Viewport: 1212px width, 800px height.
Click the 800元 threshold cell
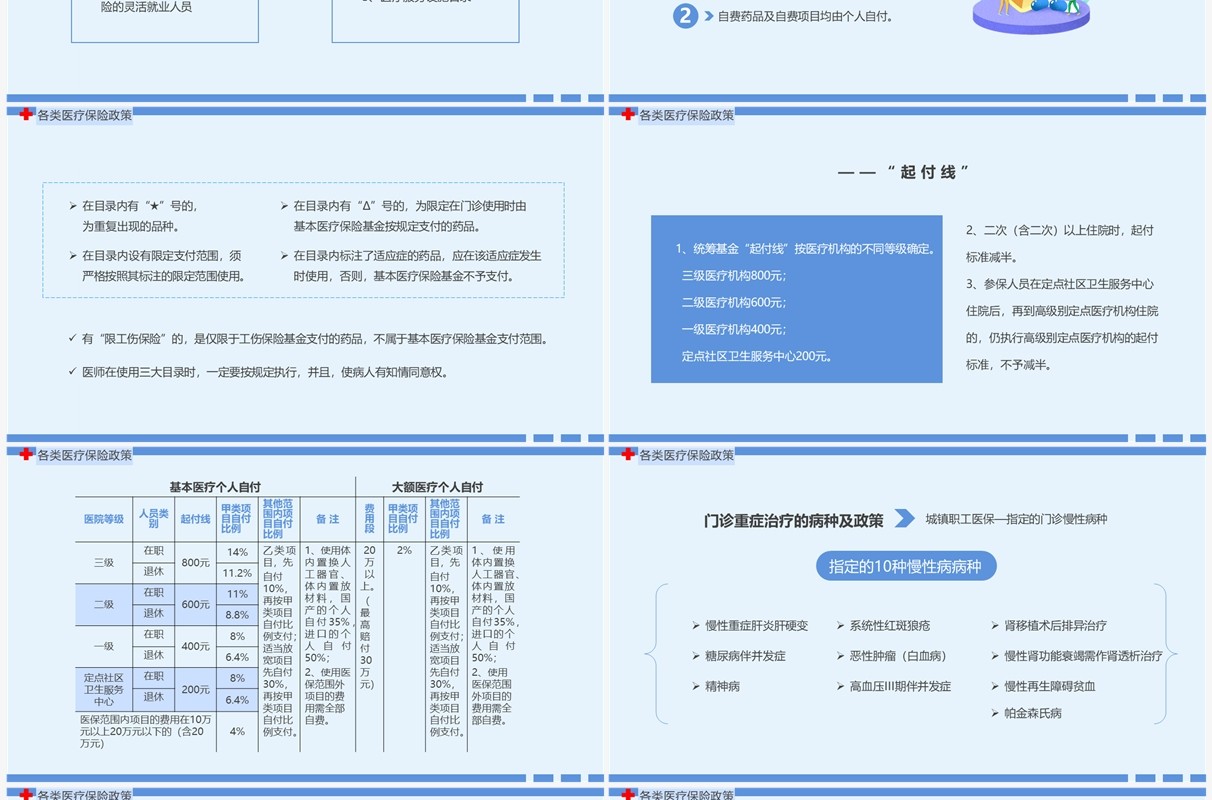(x=195, y=563)
